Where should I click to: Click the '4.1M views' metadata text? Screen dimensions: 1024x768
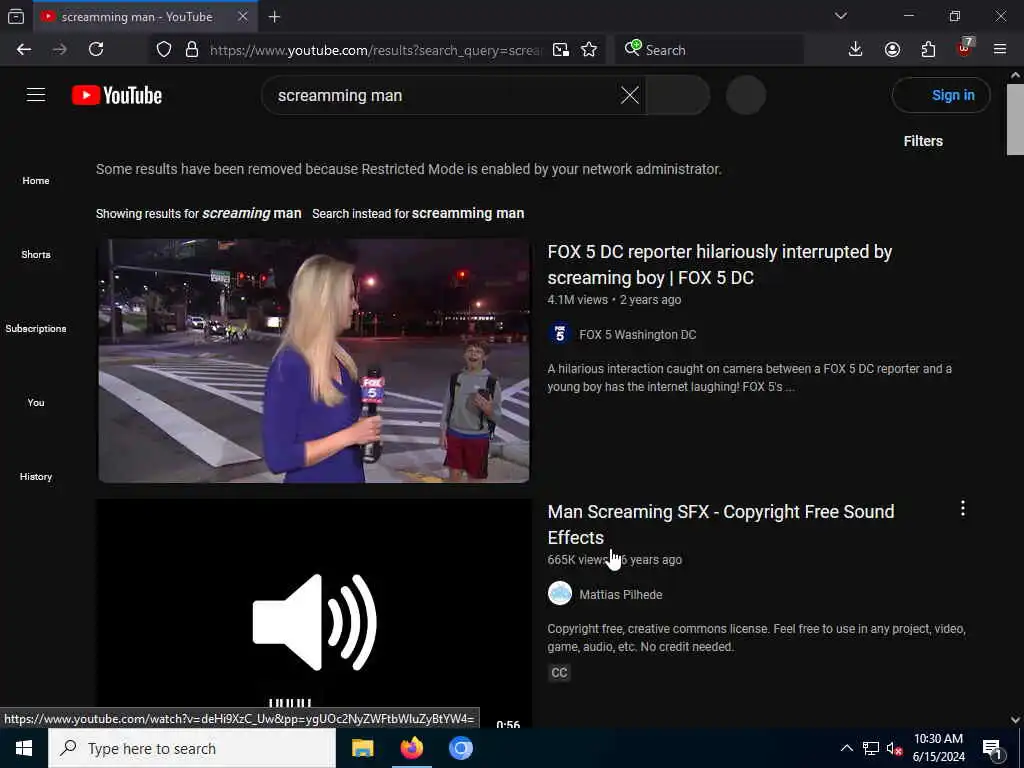(x=577, y=300)
